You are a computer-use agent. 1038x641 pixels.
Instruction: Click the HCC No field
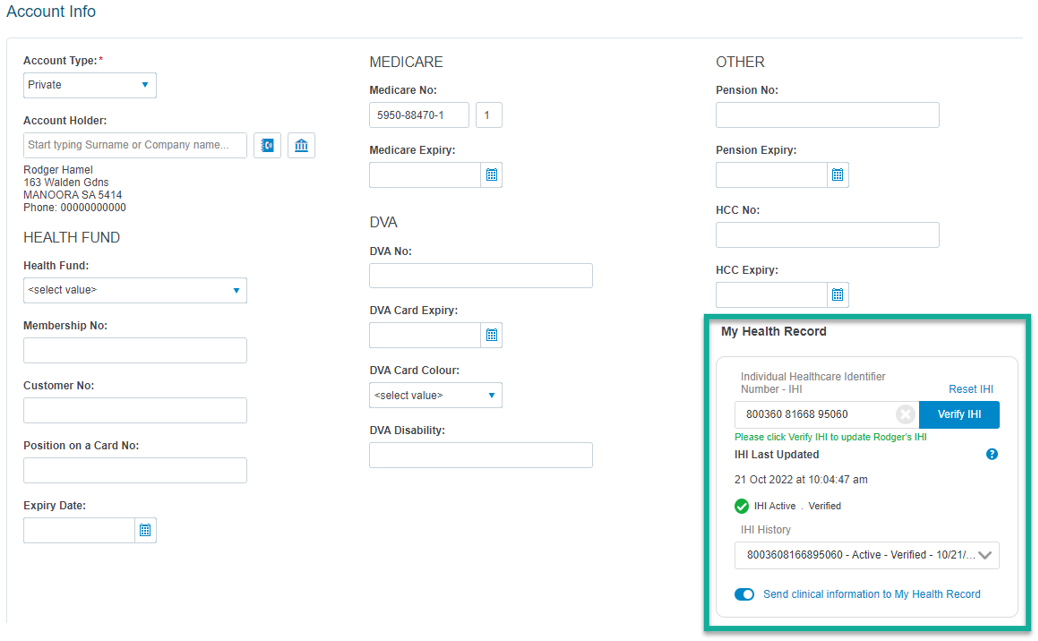click(x=827, y=235)
